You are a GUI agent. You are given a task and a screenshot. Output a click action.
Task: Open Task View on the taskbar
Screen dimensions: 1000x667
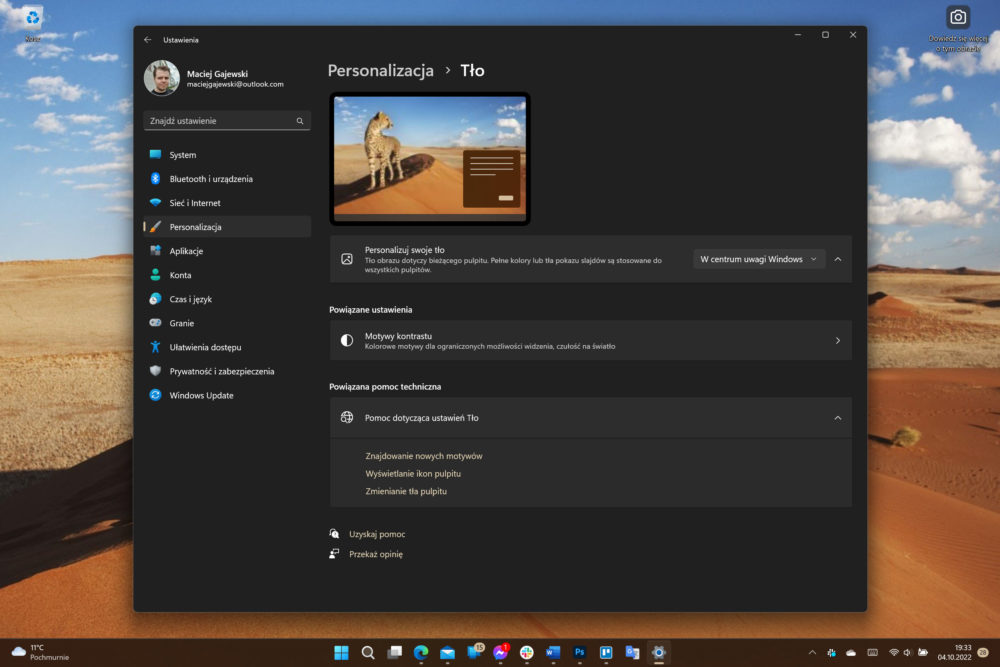(395, 652)
